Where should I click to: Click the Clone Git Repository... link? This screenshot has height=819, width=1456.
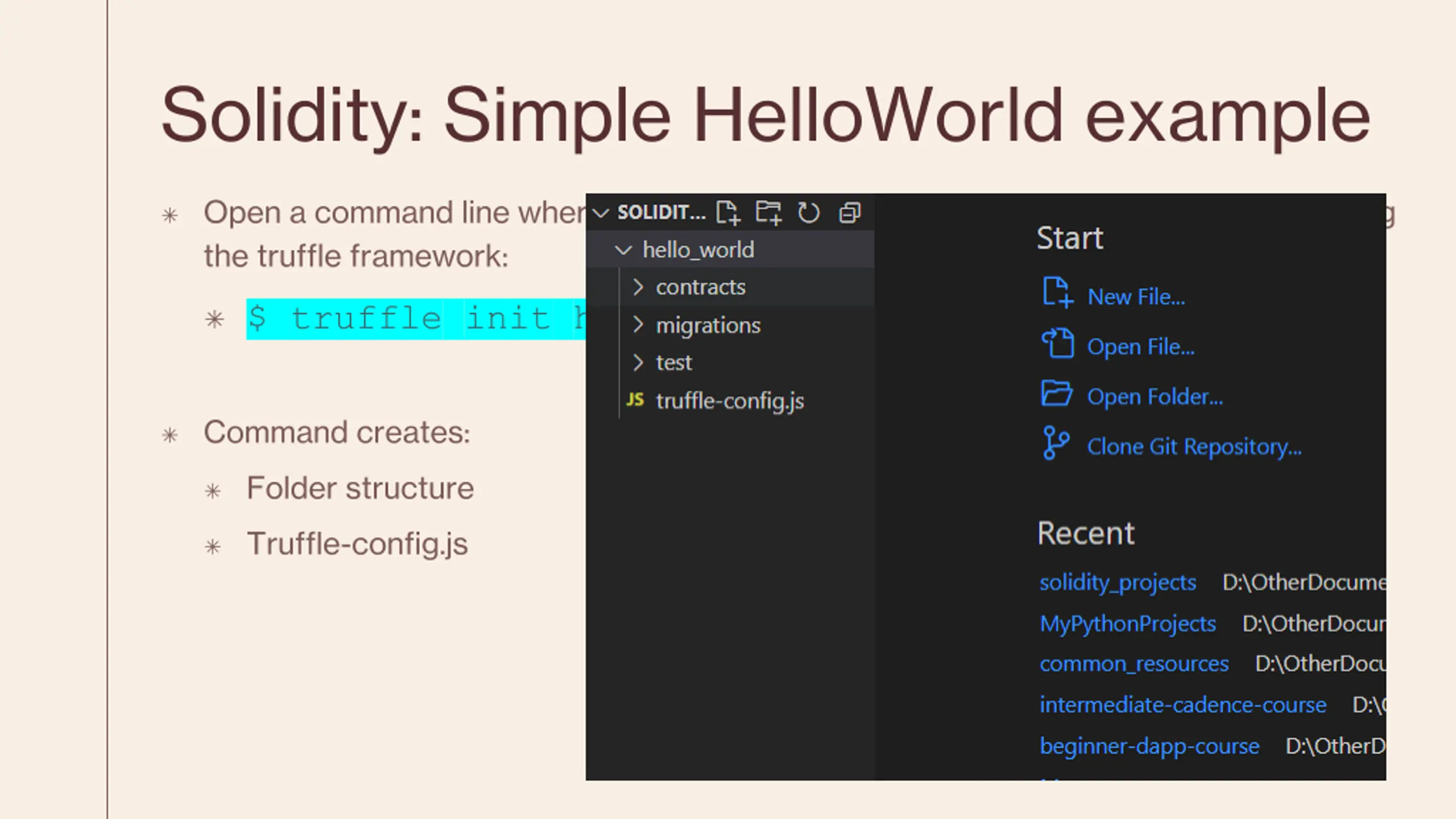pos(1194,446)
